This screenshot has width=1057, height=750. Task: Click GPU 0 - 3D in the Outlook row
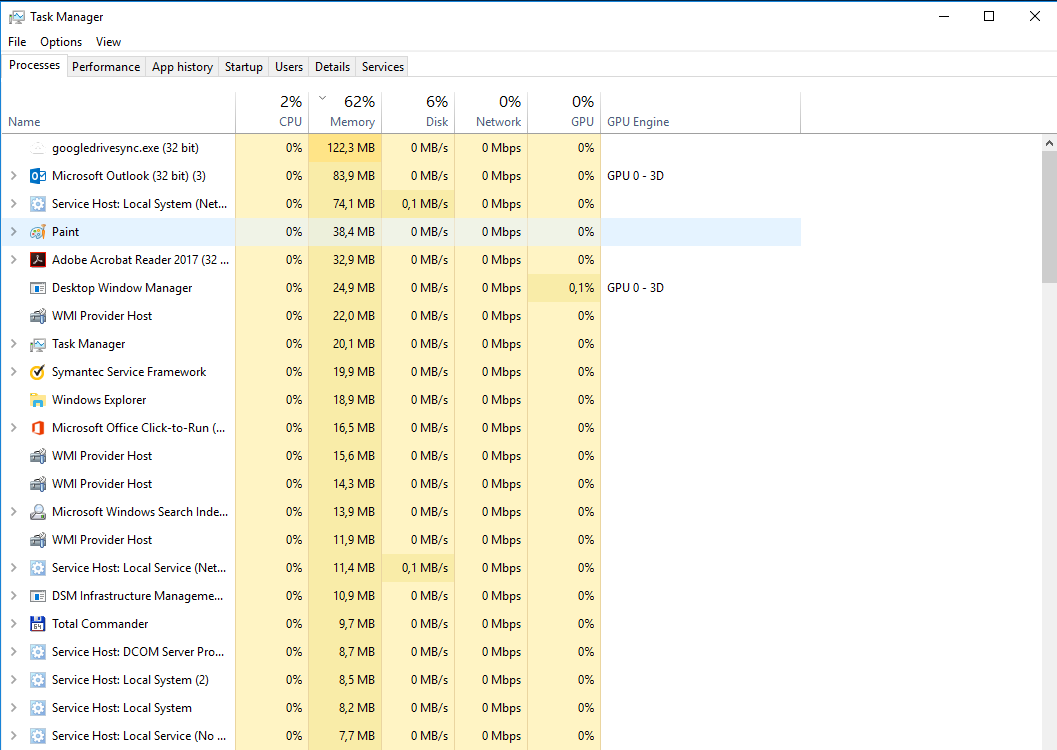[x=635, y=176]
